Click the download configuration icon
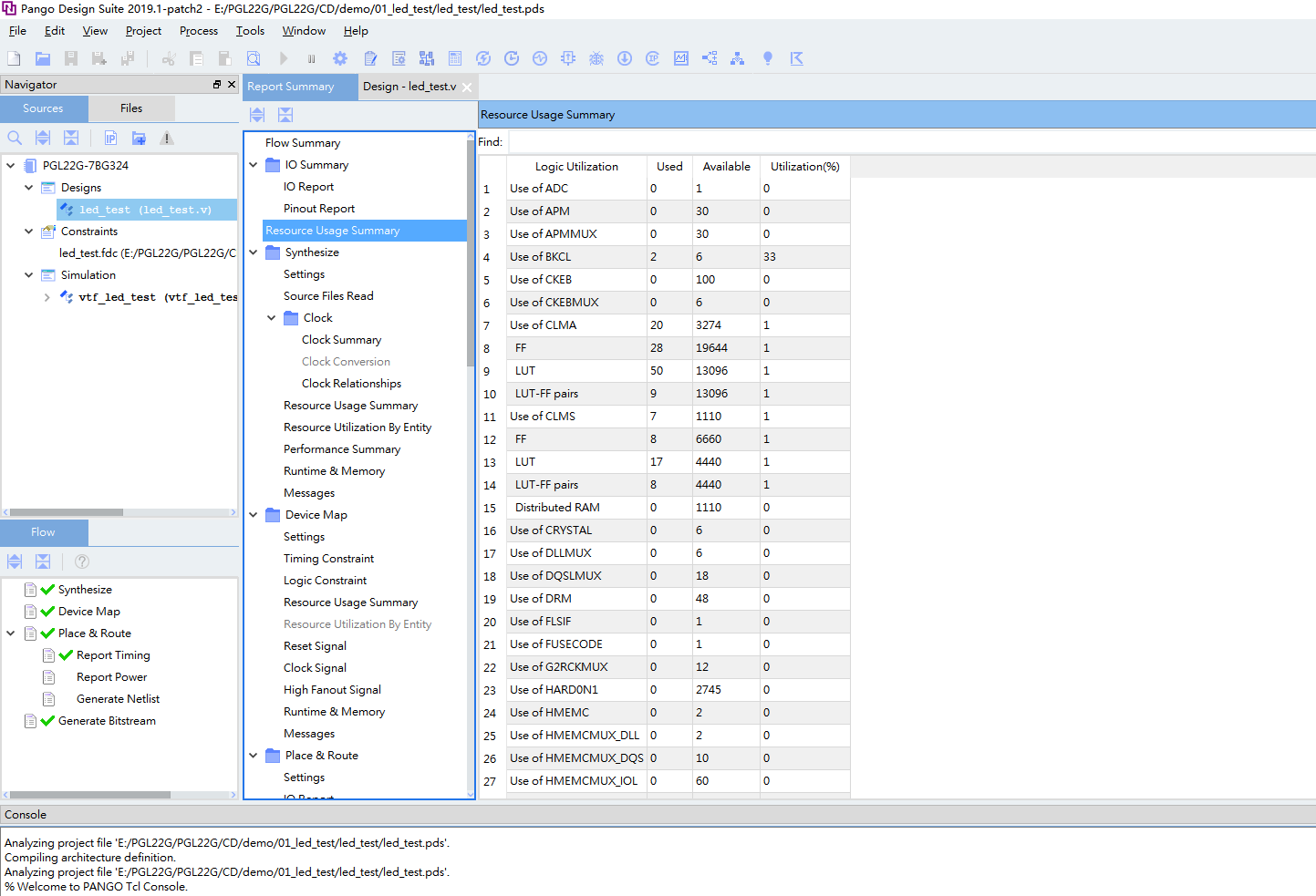This screenshot has height=896, width=1316. click(625, 58)
